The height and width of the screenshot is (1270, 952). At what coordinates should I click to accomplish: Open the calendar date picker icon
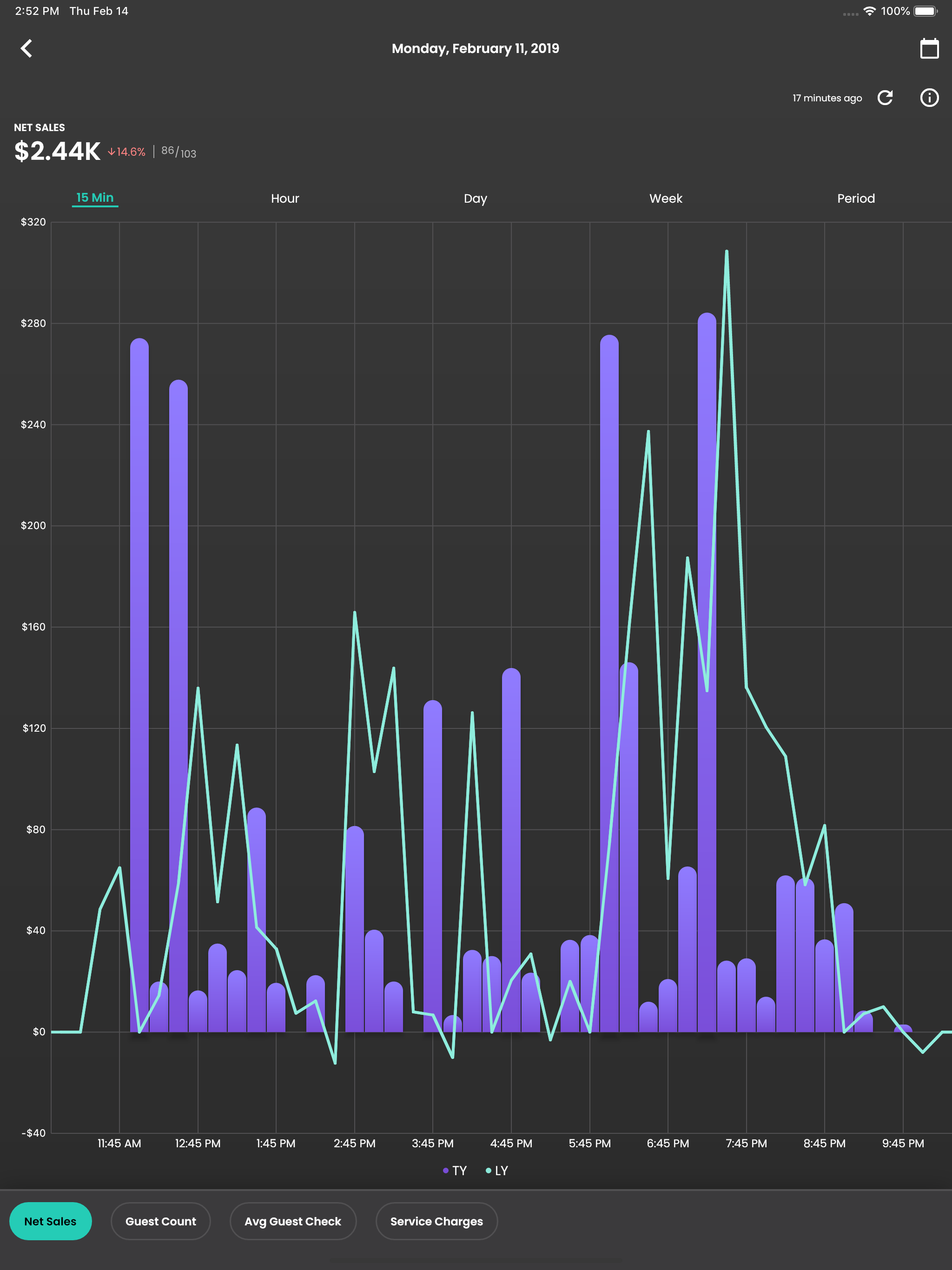coord(929,48)
